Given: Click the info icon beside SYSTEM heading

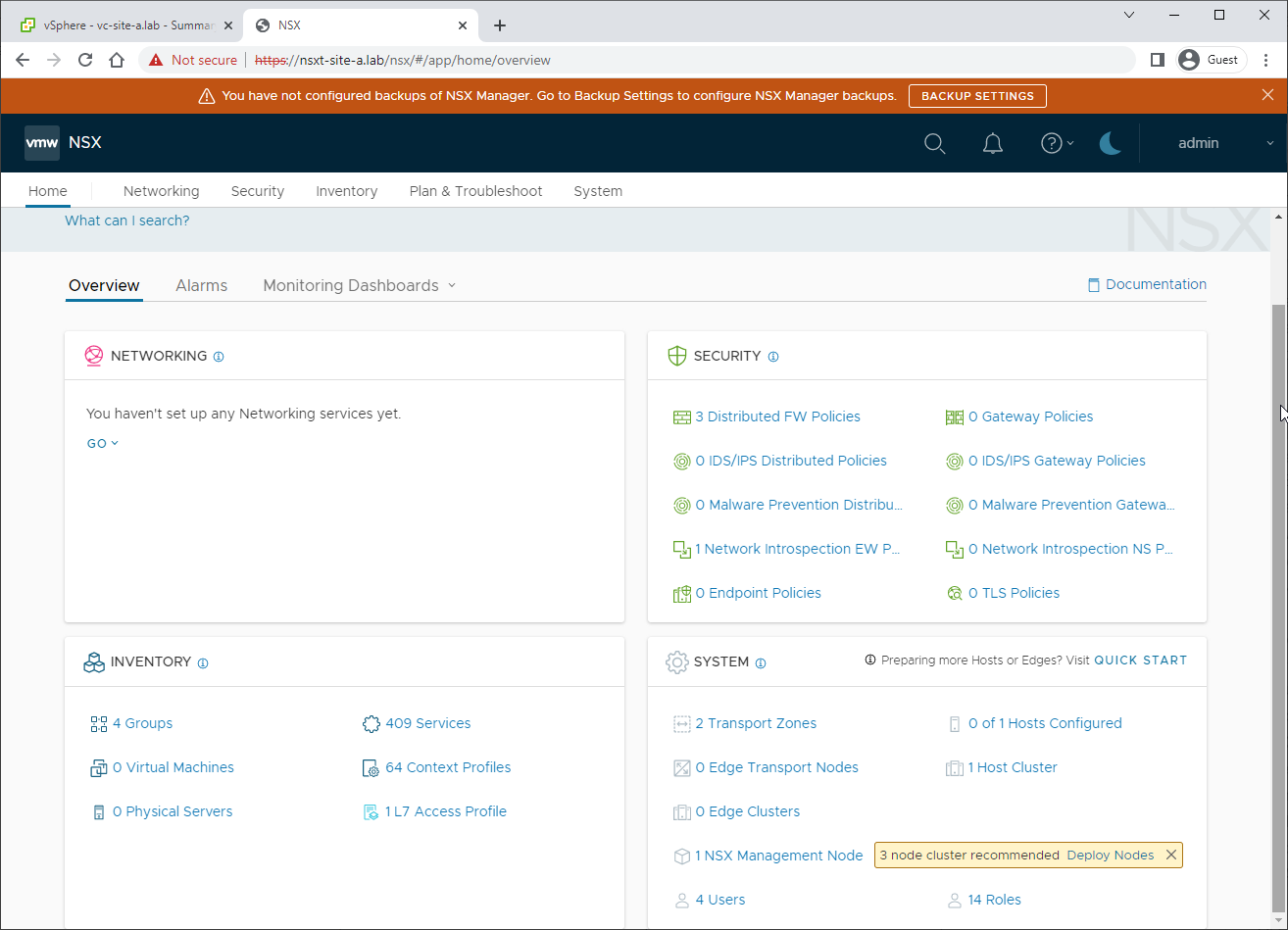Looking at the screenshot, I should coord(761,663).
